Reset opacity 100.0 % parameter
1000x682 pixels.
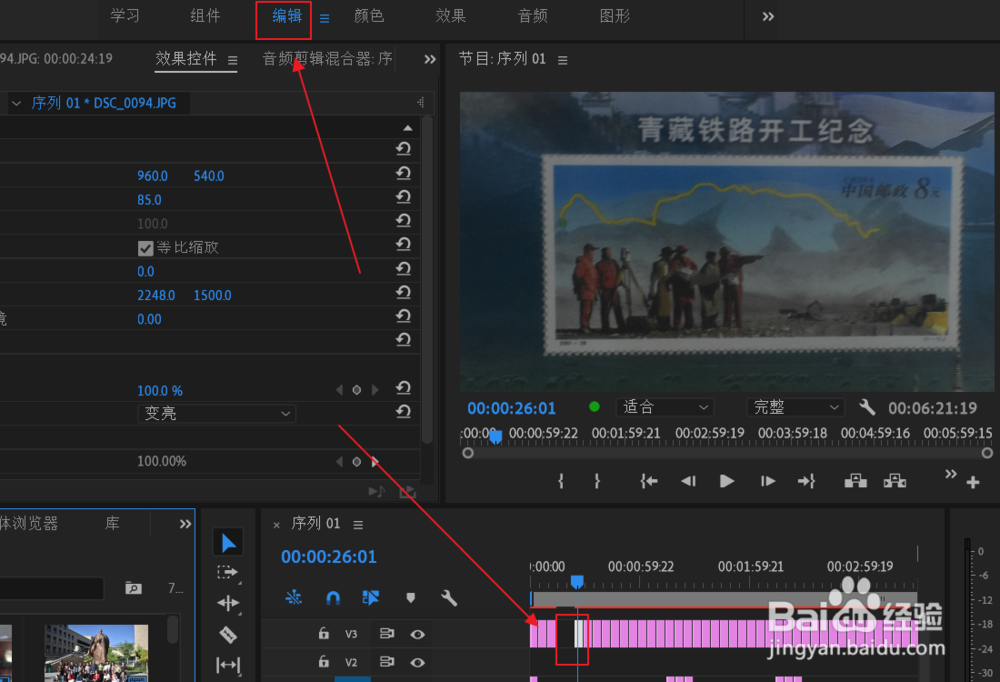[x=403, y=388]
